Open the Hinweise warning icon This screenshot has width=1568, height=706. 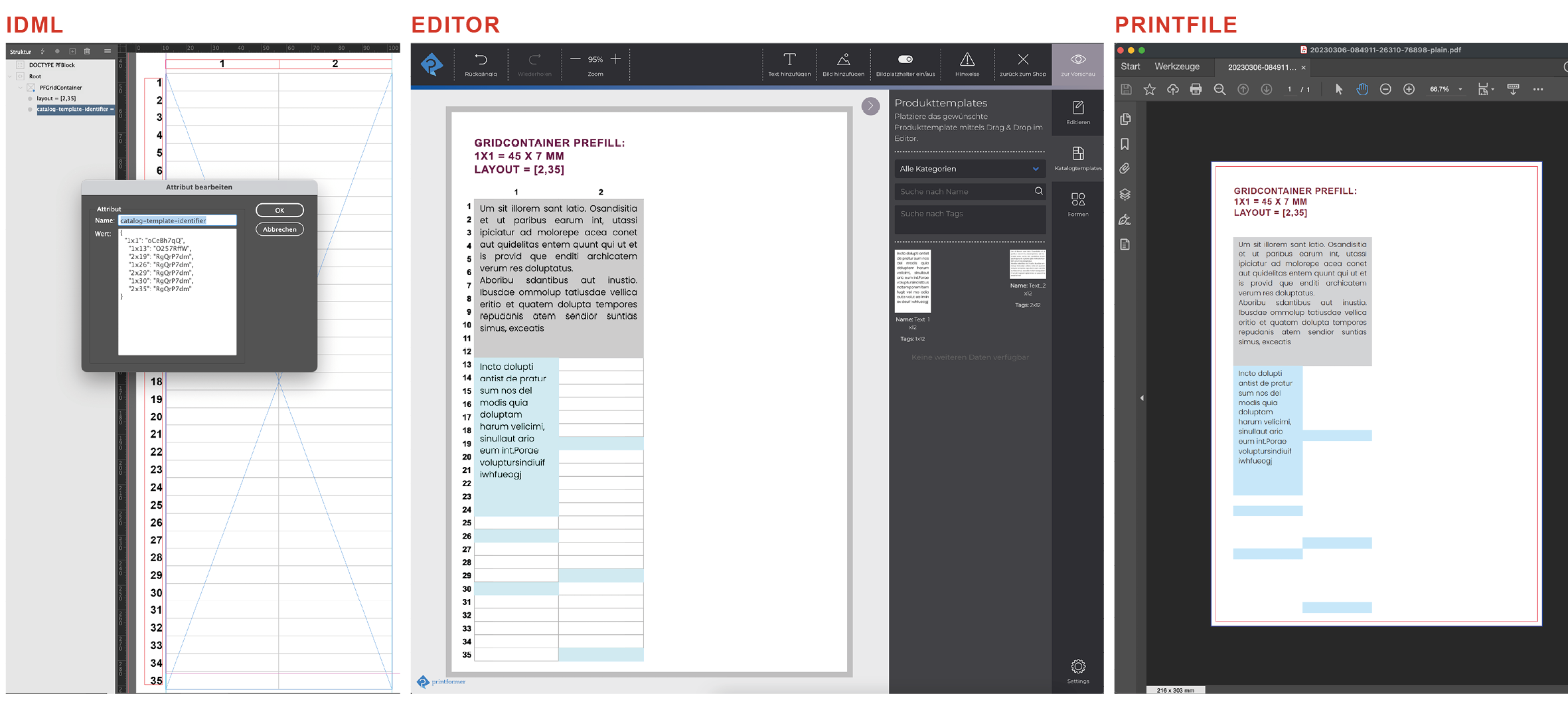pyautogui.click(x=967, y=60)
